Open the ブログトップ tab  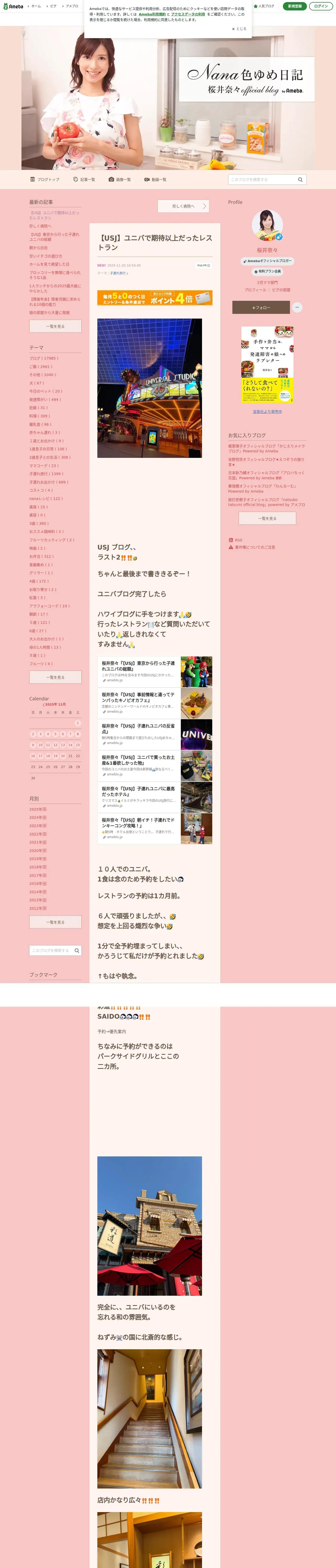pos(45,180)
